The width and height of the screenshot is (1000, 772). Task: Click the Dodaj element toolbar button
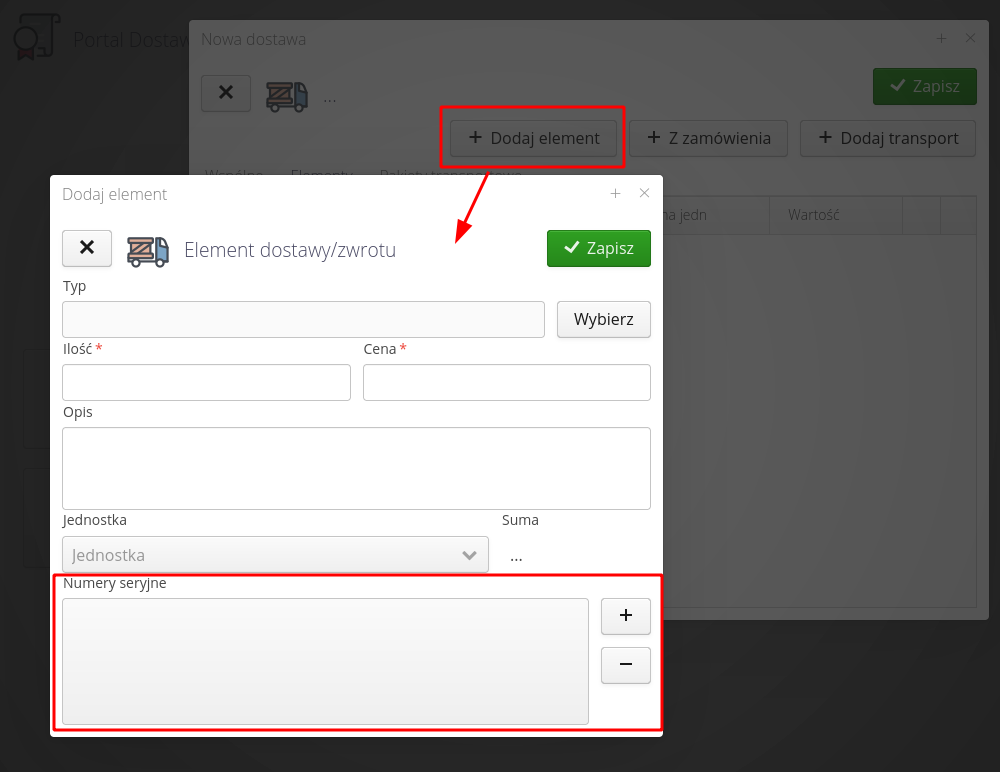(x=533, y=138)
